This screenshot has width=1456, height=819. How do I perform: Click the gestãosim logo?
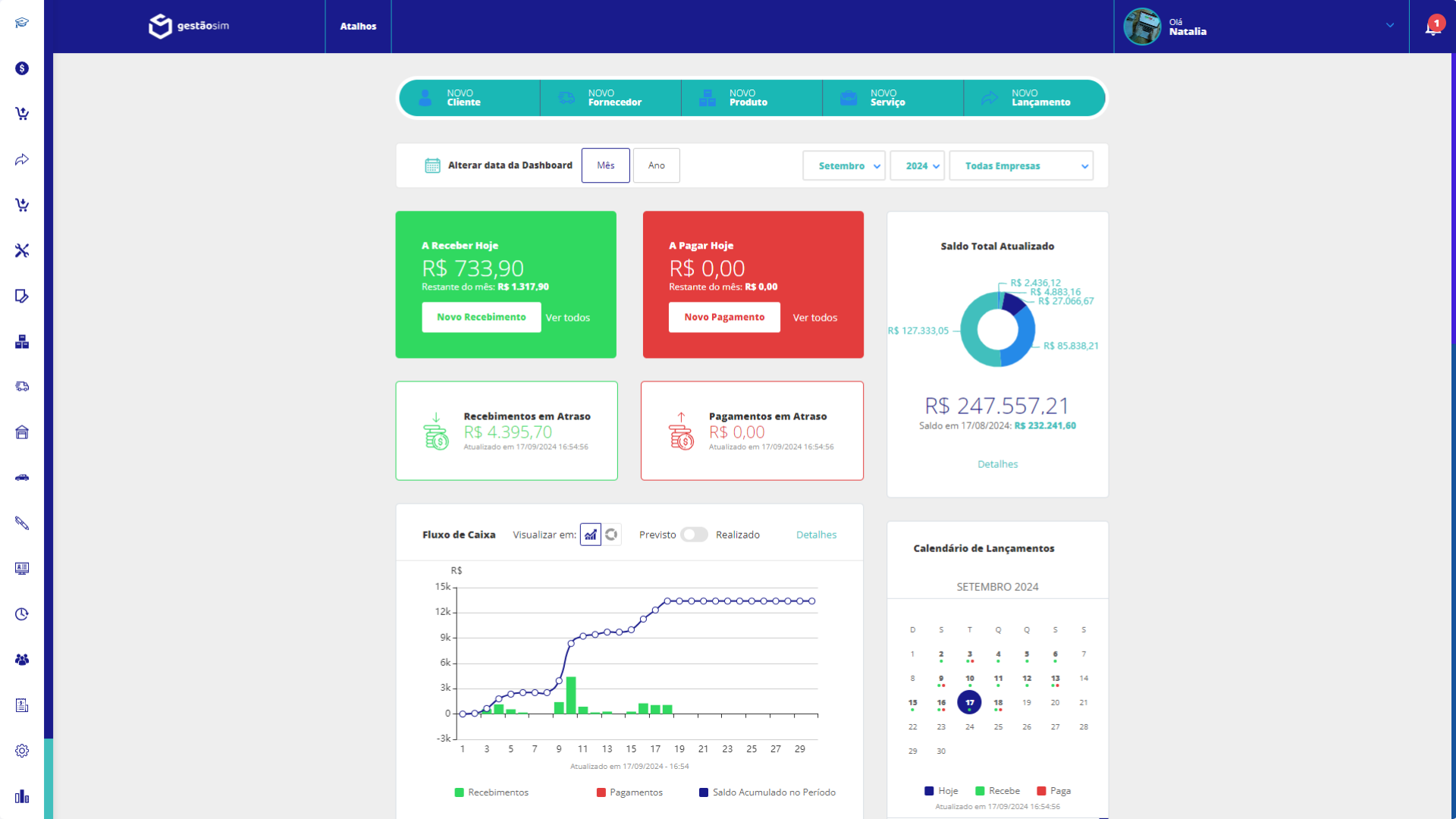[189, 26]
